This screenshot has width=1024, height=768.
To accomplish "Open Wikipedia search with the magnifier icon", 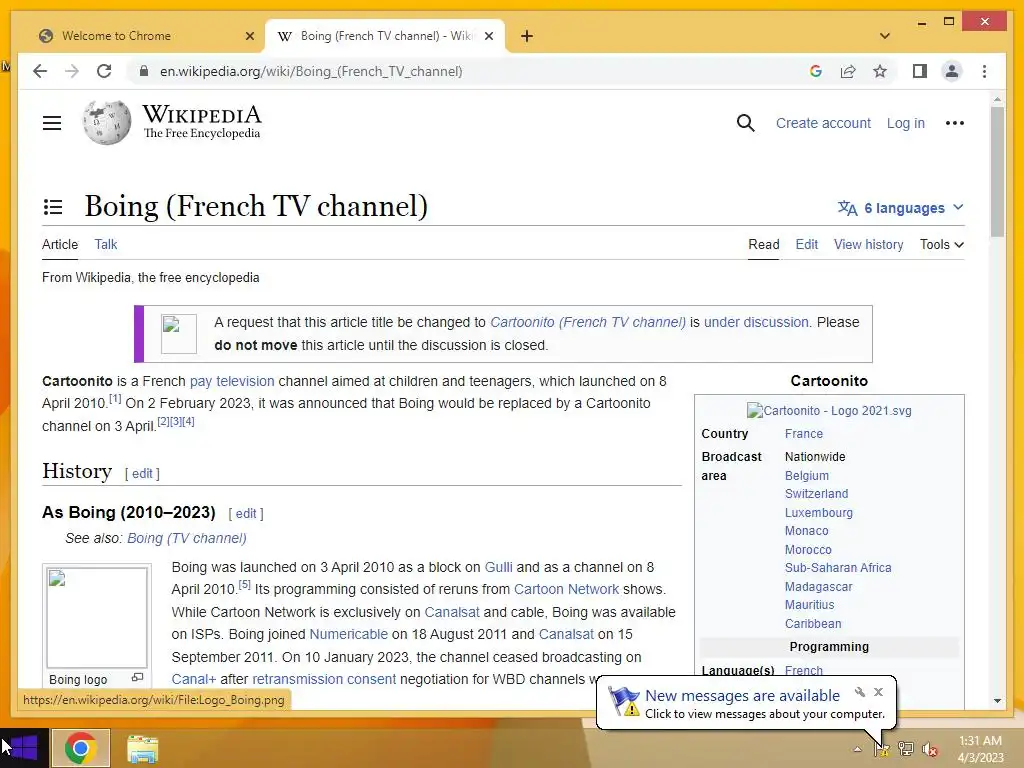I will click(745, 123).
